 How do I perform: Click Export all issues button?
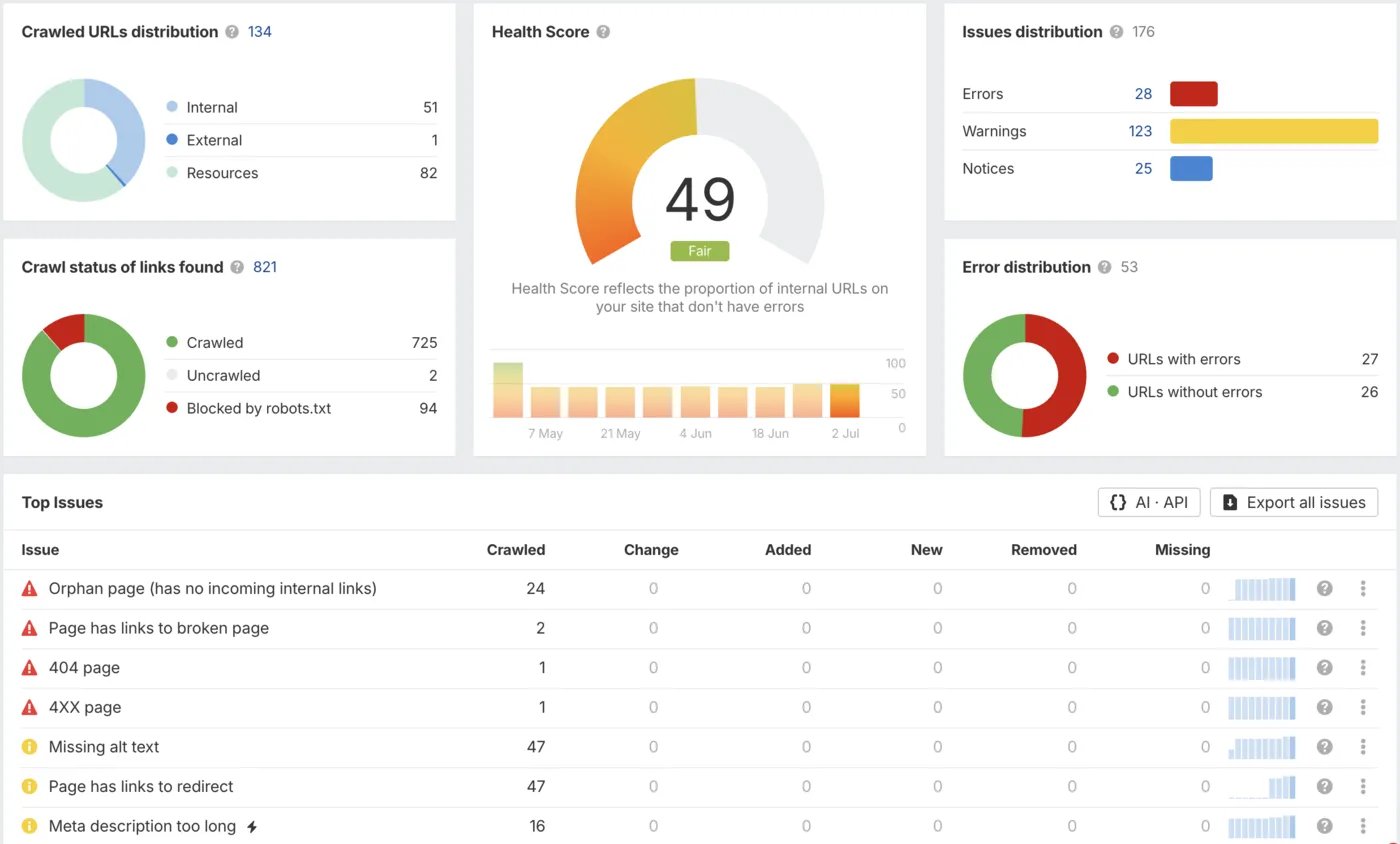(1294, 502)
